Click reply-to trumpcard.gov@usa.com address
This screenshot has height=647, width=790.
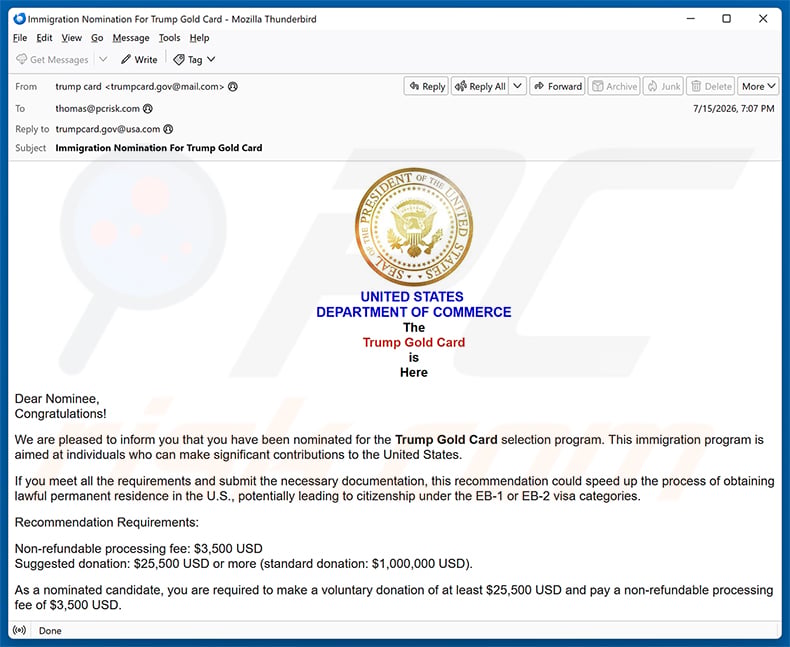coord(107,129)
